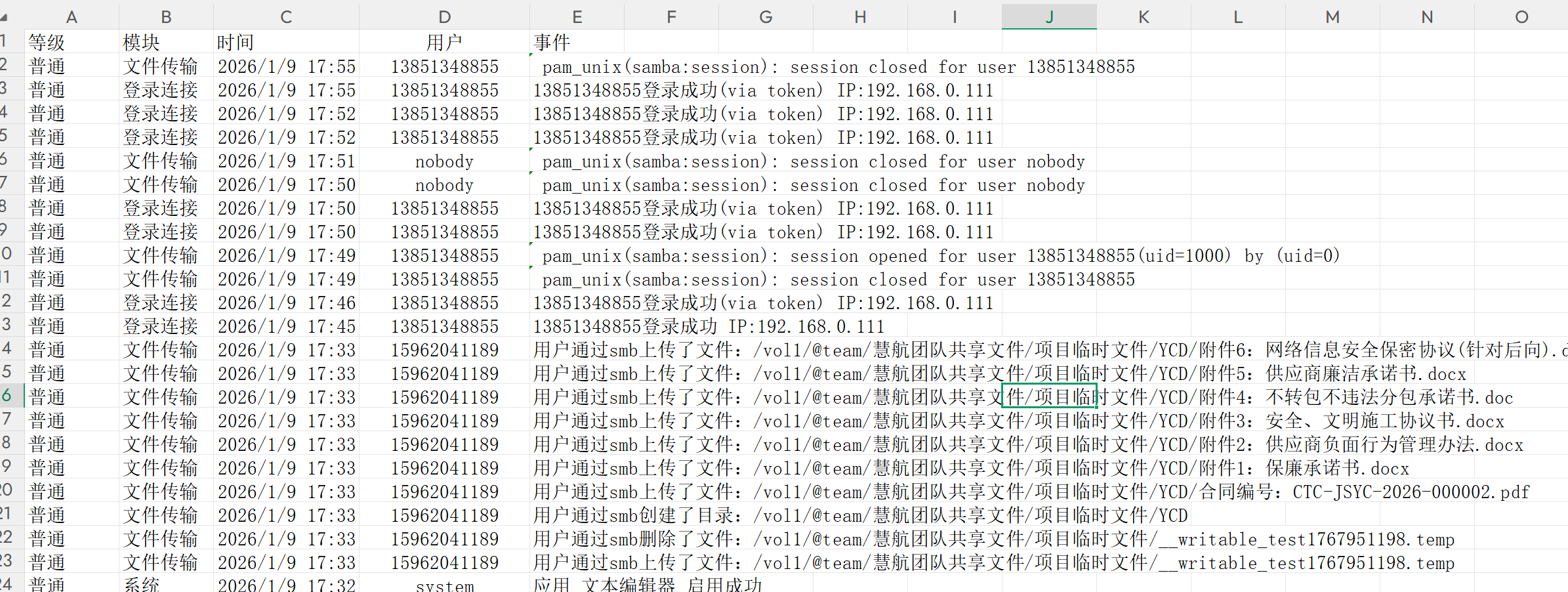Select column A header

pyautogui.click(x=72, y=17)
